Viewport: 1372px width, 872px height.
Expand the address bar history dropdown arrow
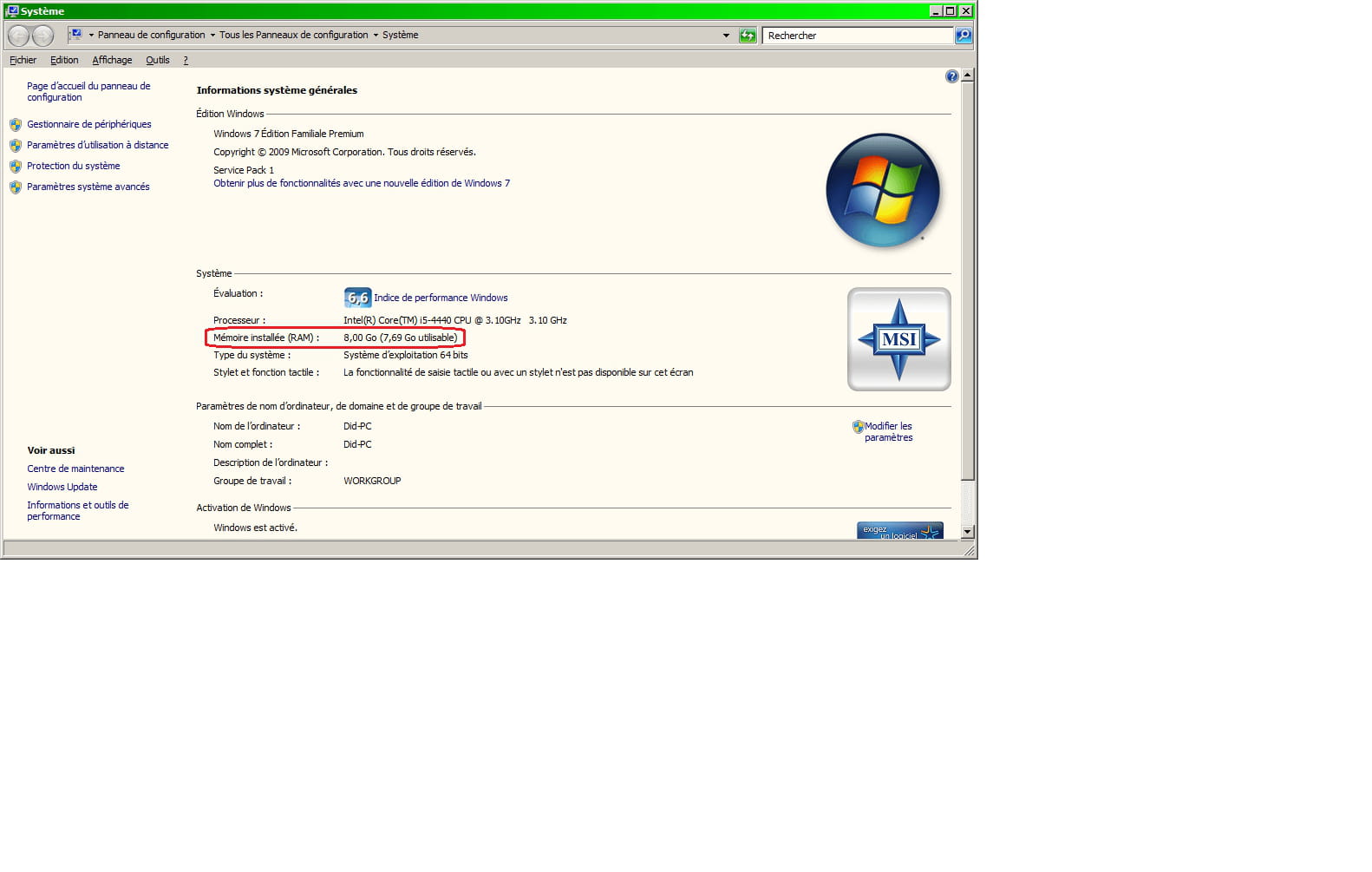pyautogui.click(x=726, y=36)
